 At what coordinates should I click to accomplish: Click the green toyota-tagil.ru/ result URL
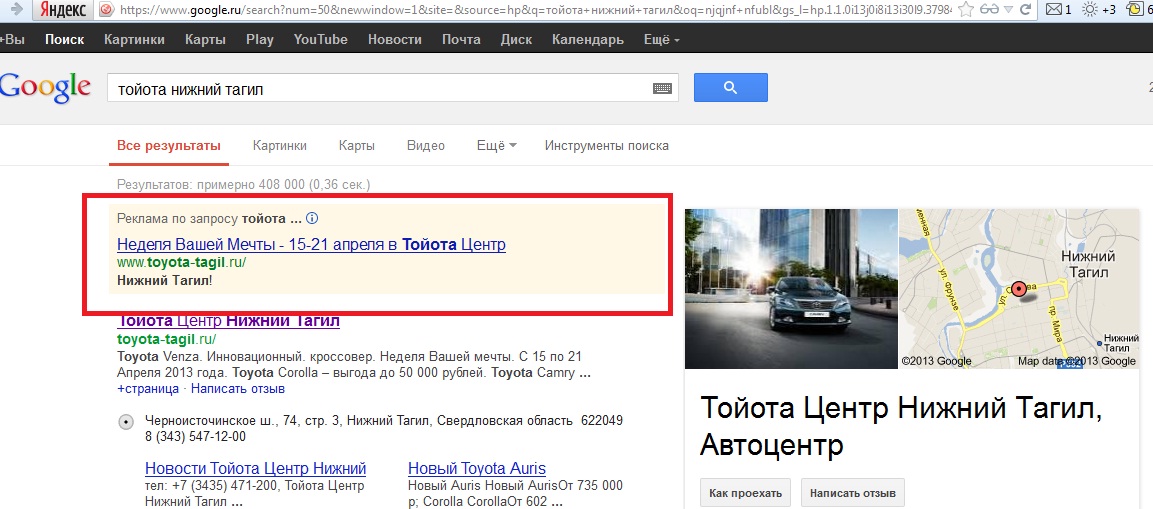click(x=167, y=339)
